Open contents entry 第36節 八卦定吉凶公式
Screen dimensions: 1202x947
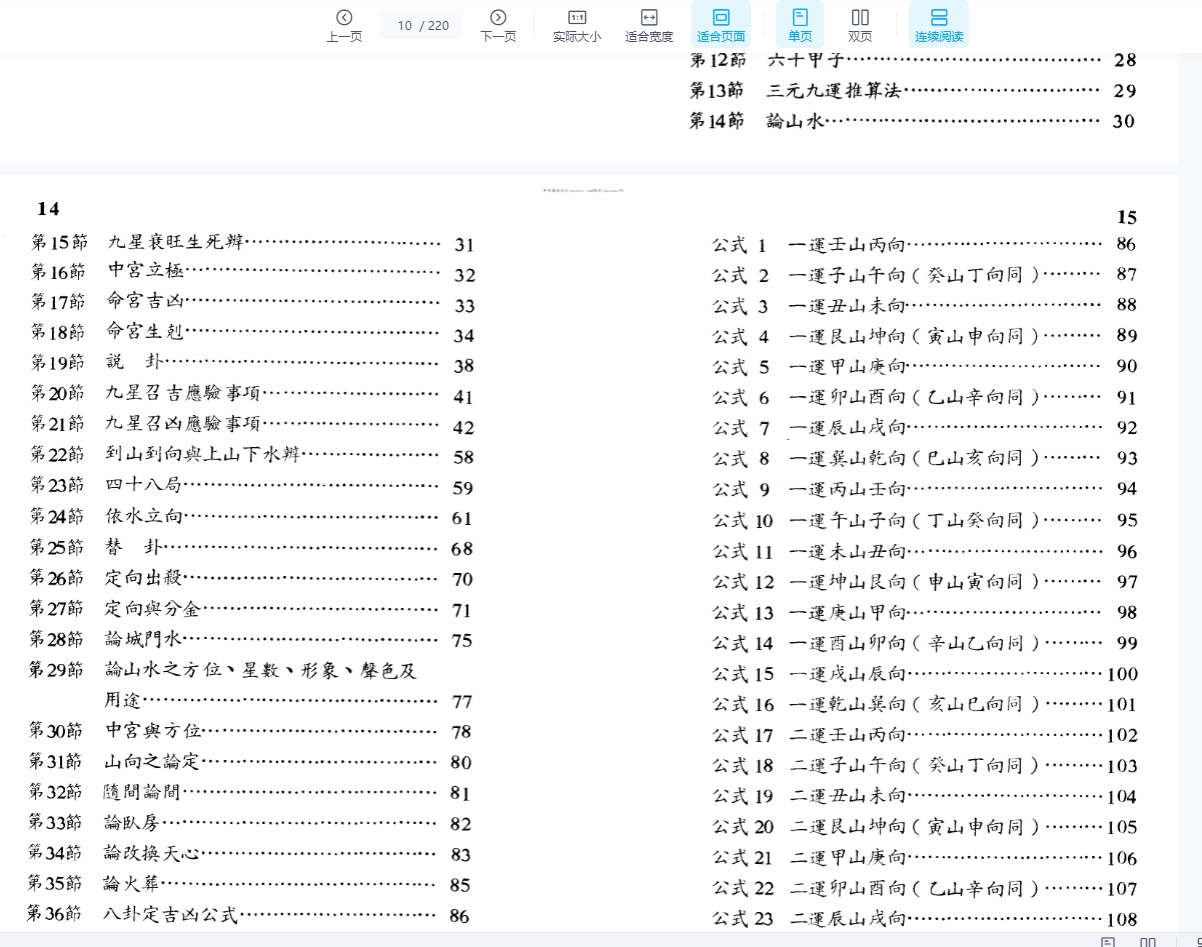tap(172, 914)
